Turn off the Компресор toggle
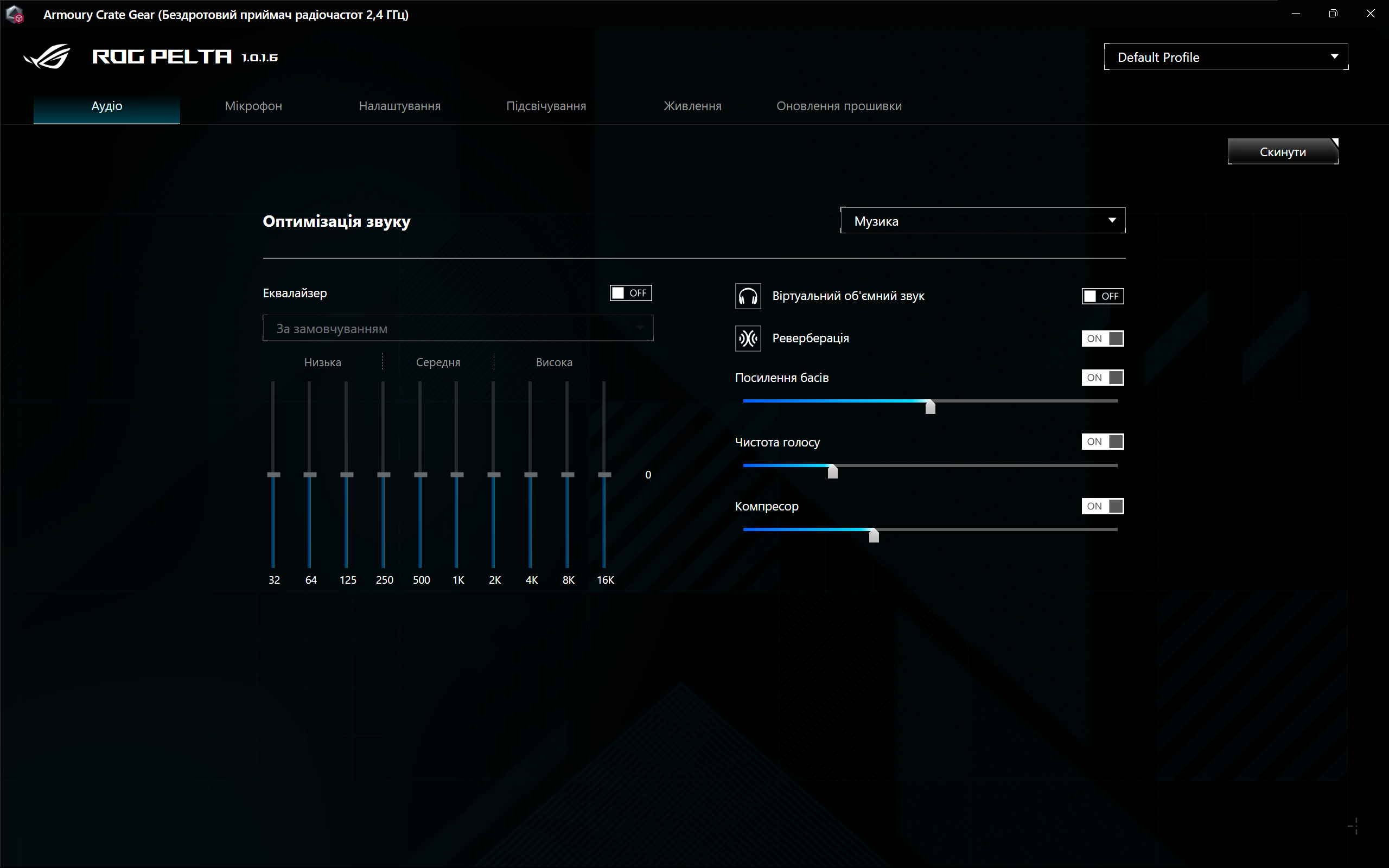 [1103, 506]
